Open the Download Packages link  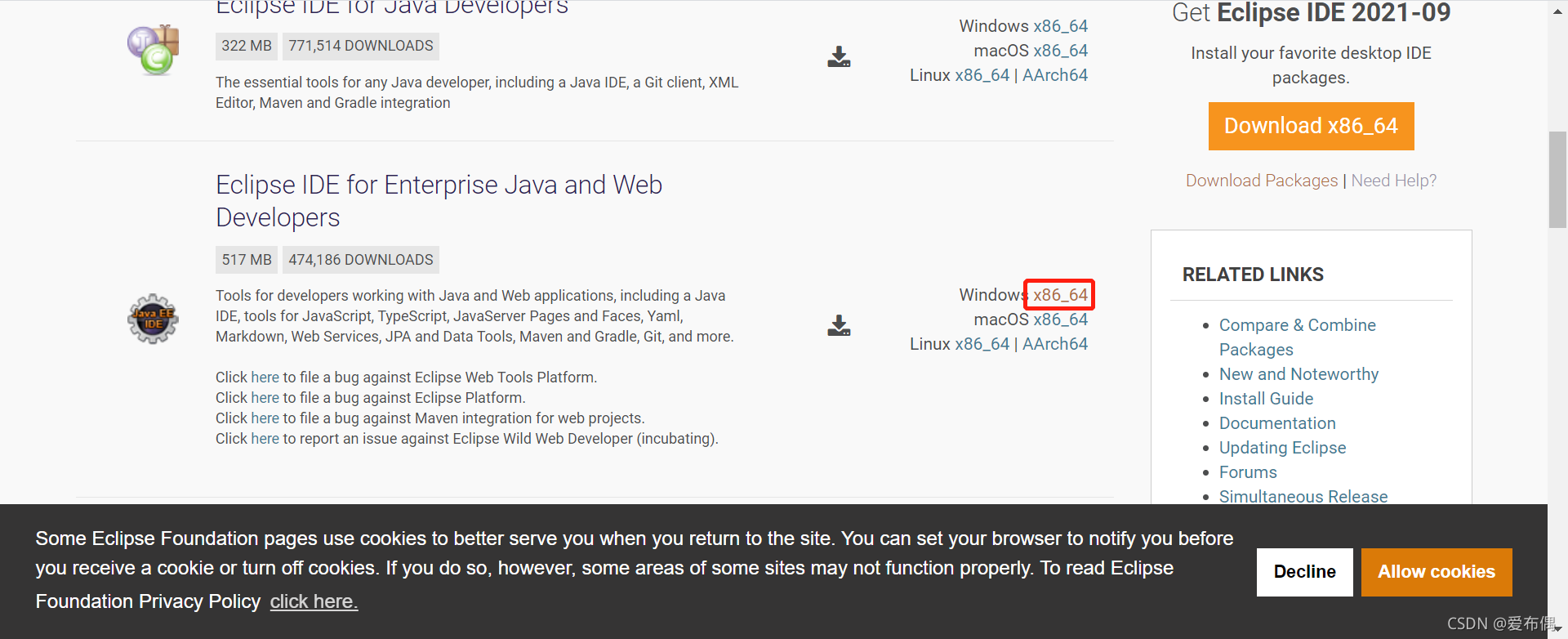(1262, 181)
